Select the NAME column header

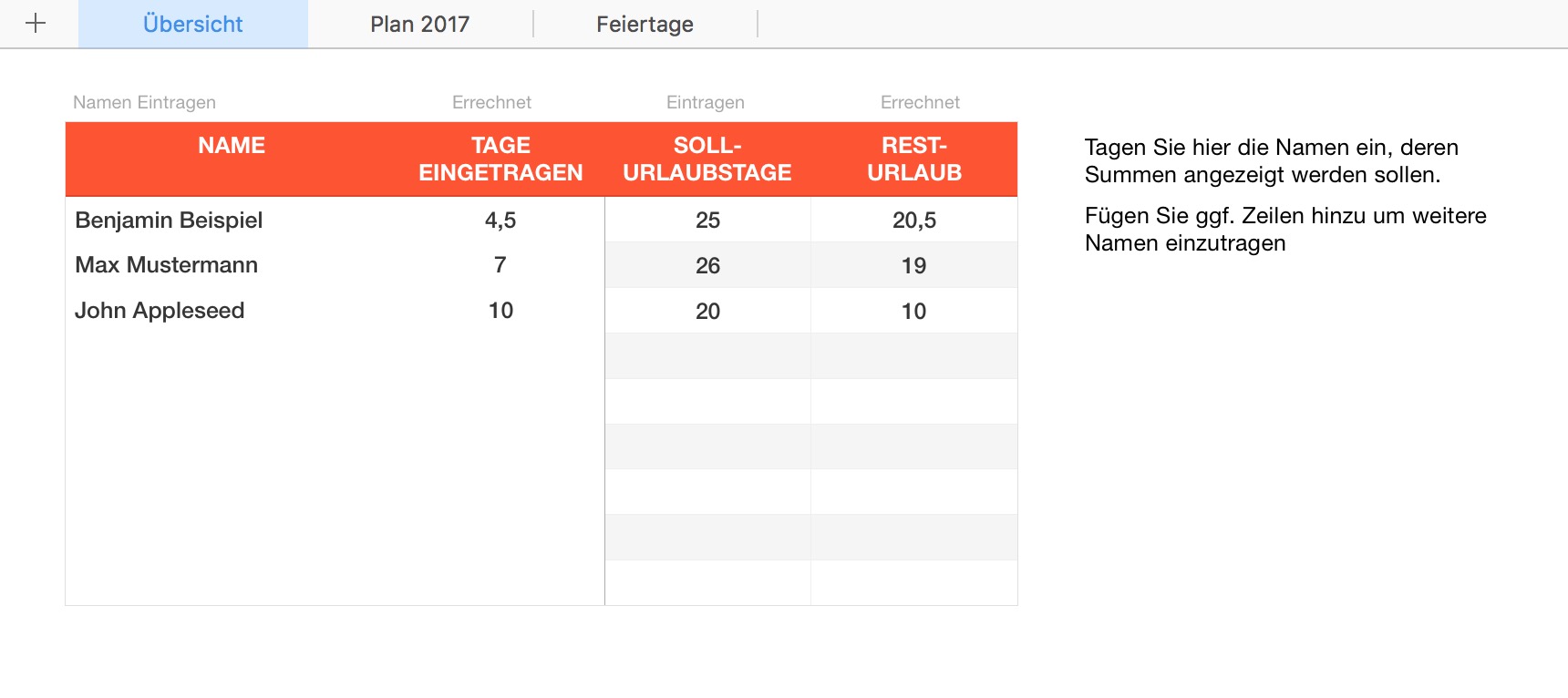point(232,146)
